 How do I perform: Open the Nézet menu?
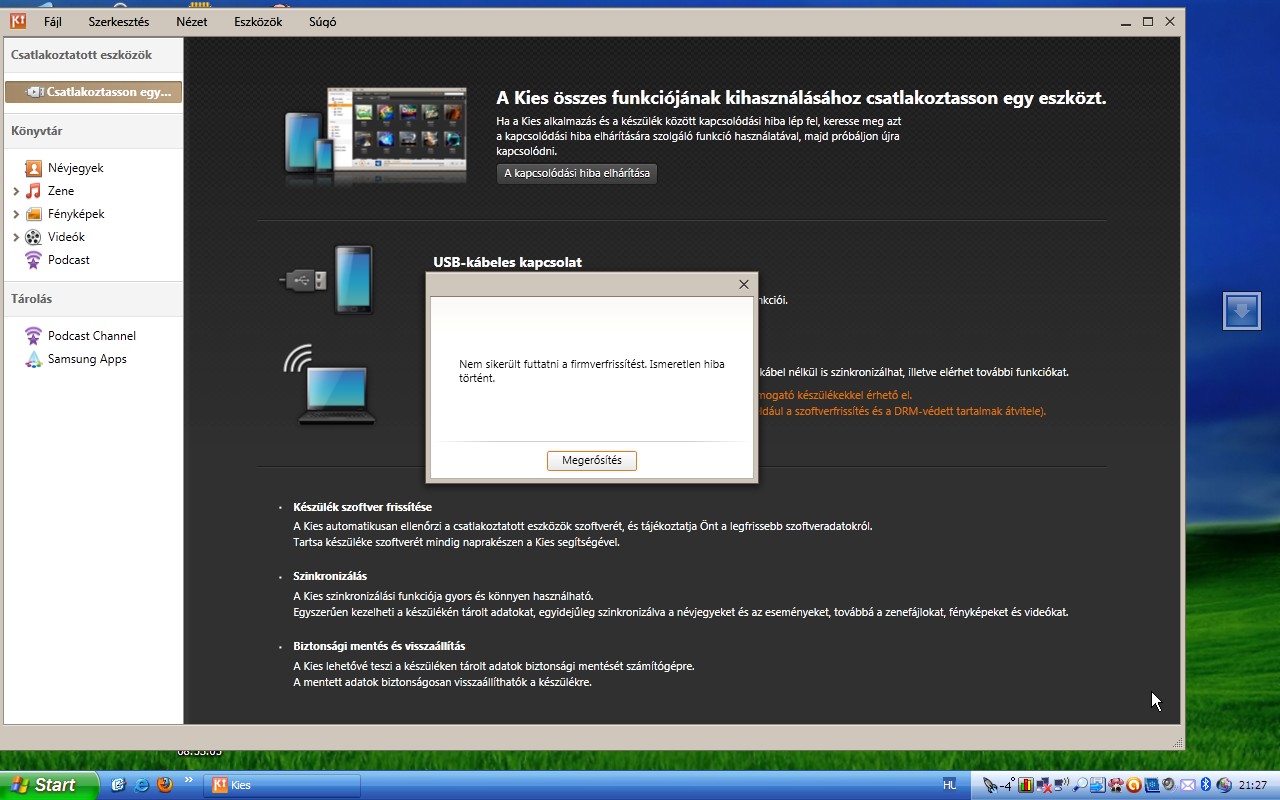click(x=191, y=21)
